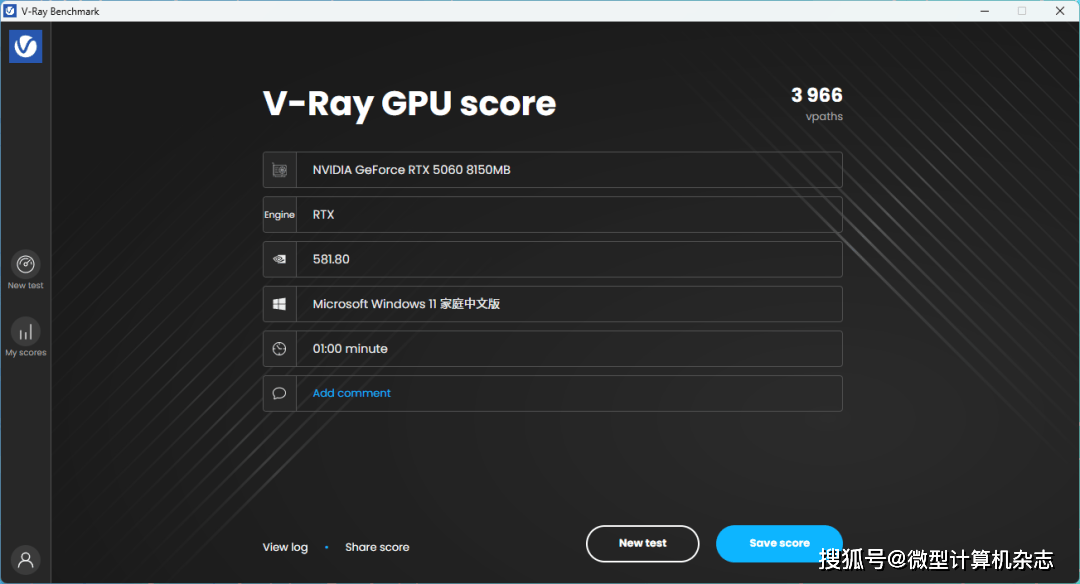Click Add comment to enter a note
The width and height of the screenshot is (1080, 584).
[352, 393]
